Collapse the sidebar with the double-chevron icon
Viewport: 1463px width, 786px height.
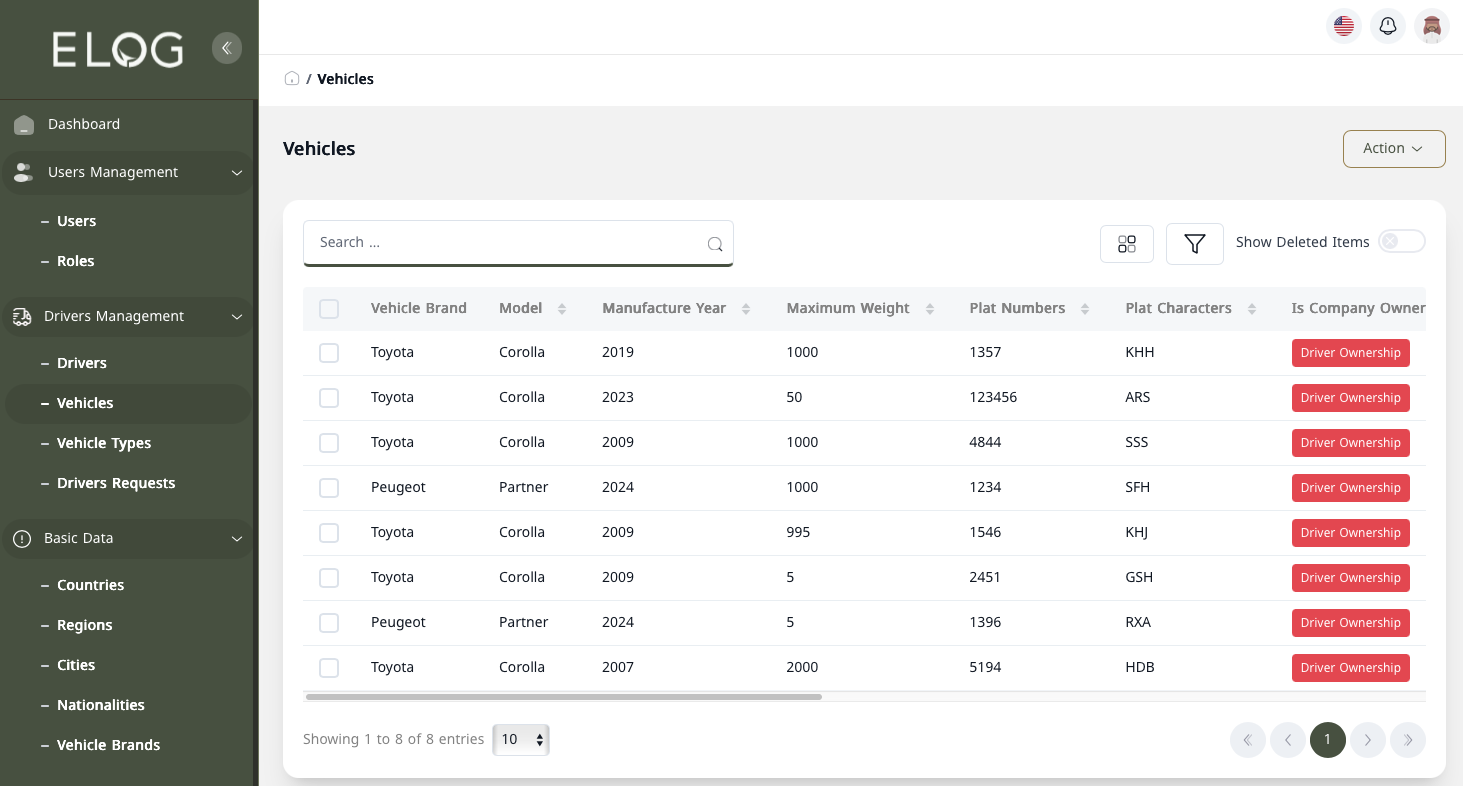227,48
